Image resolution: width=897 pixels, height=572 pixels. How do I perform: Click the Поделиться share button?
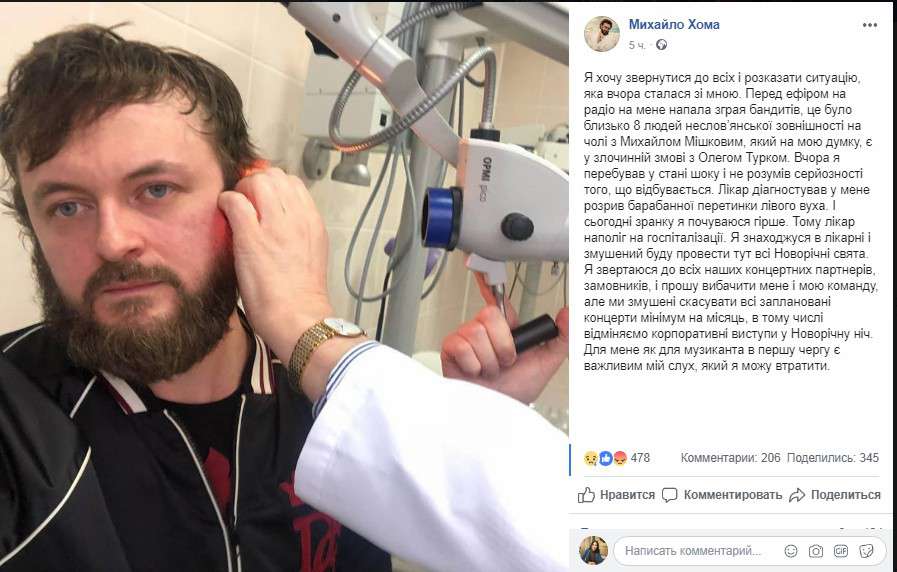click(x=835, y=495)
